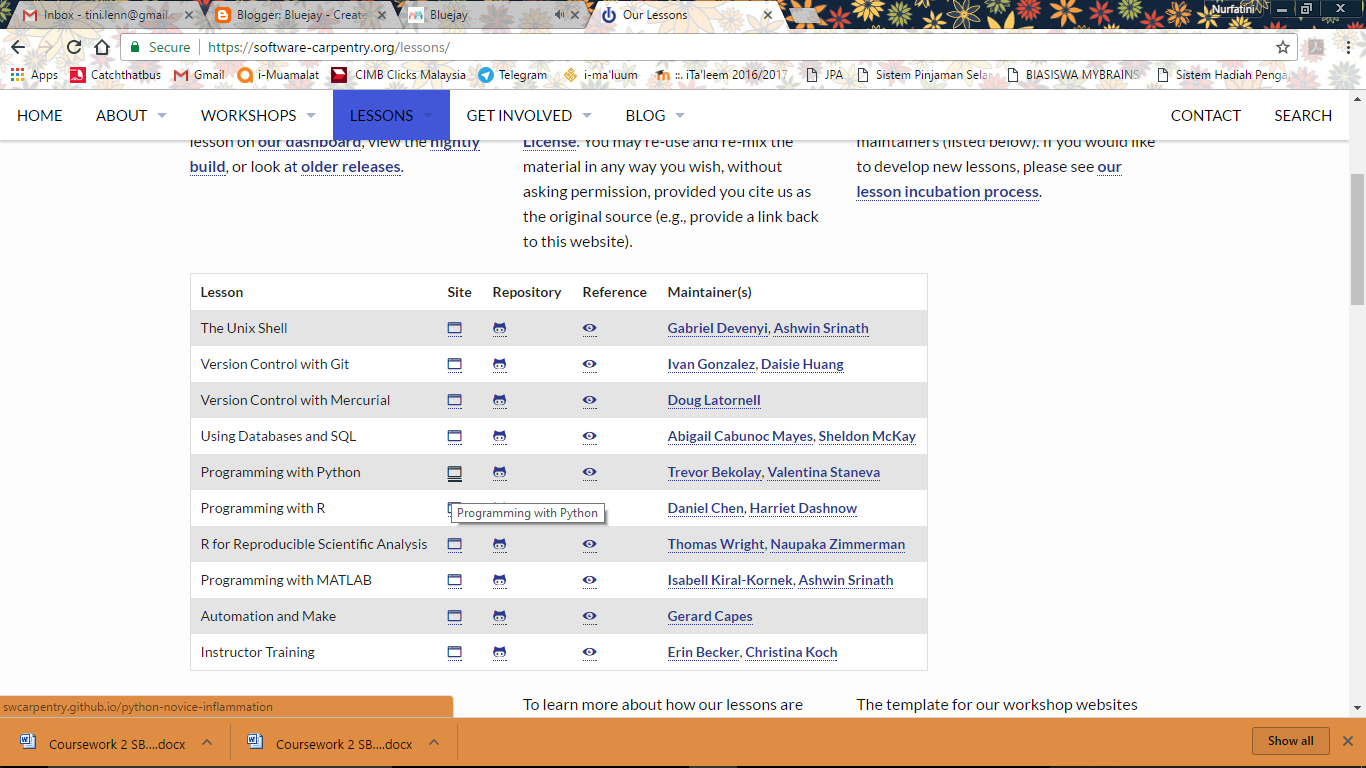
Task: Open repository icon for The Unix Shell
Action: click(499, 328)
